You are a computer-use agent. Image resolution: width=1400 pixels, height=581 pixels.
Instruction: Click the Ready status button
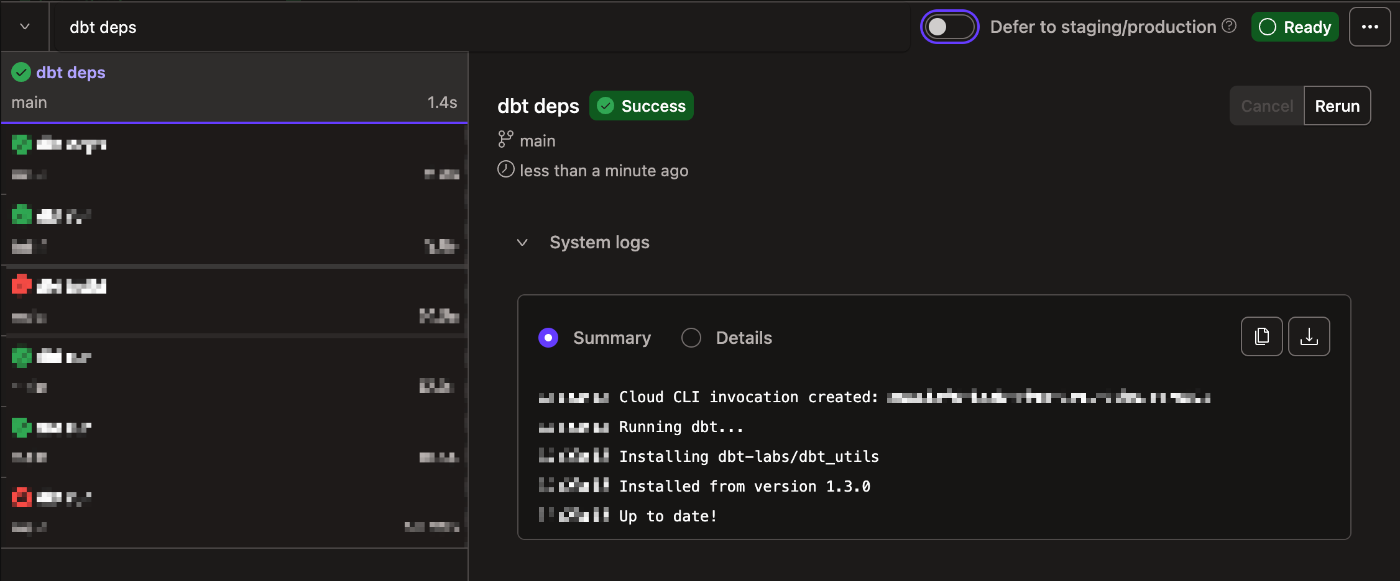tap(1295, 27)
